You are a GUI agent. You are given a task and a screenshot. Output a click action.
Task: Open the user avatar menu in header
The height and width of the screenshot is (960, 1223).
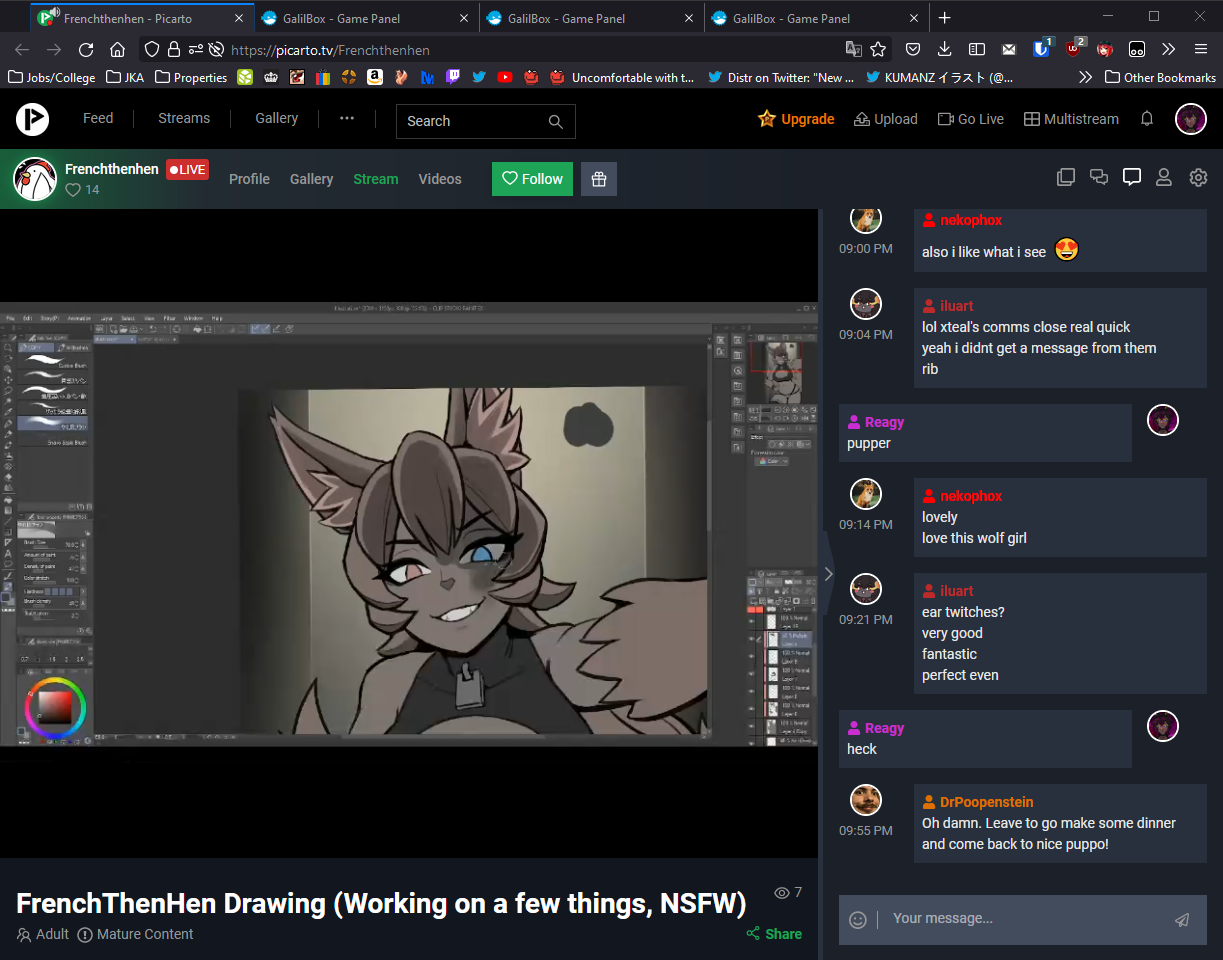coord(1191,119)
